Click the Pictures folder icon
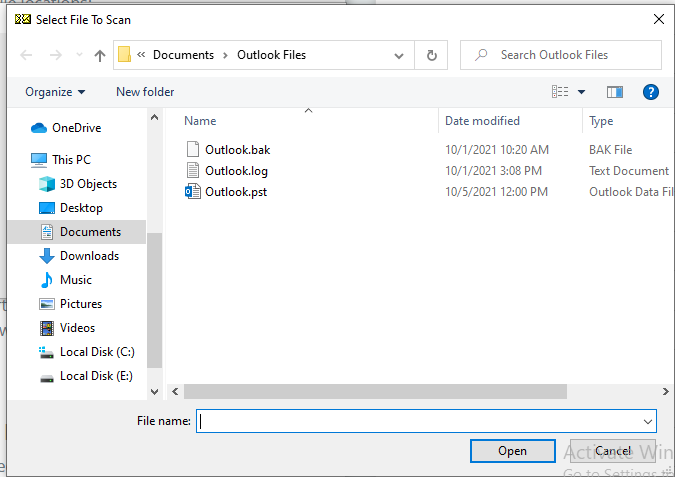The image size is (675, 477). pos(47,304)
